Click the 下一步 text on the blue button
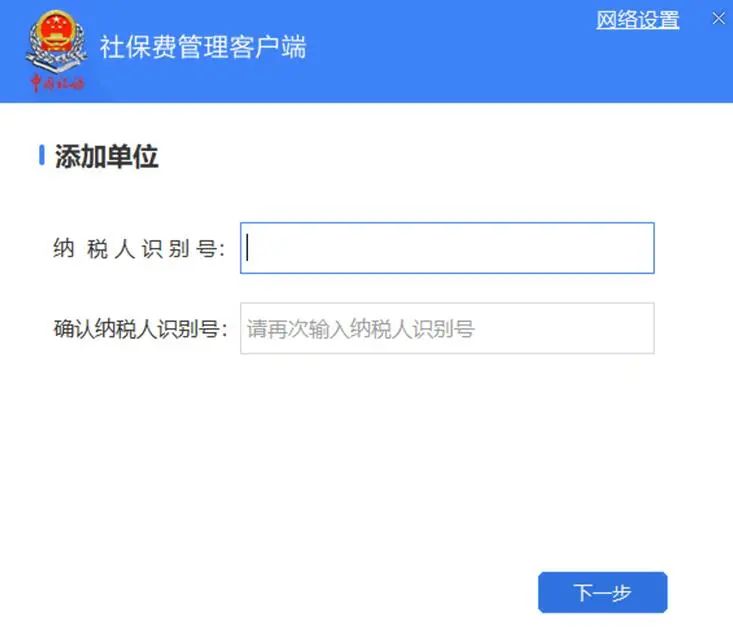 point(603,592)
